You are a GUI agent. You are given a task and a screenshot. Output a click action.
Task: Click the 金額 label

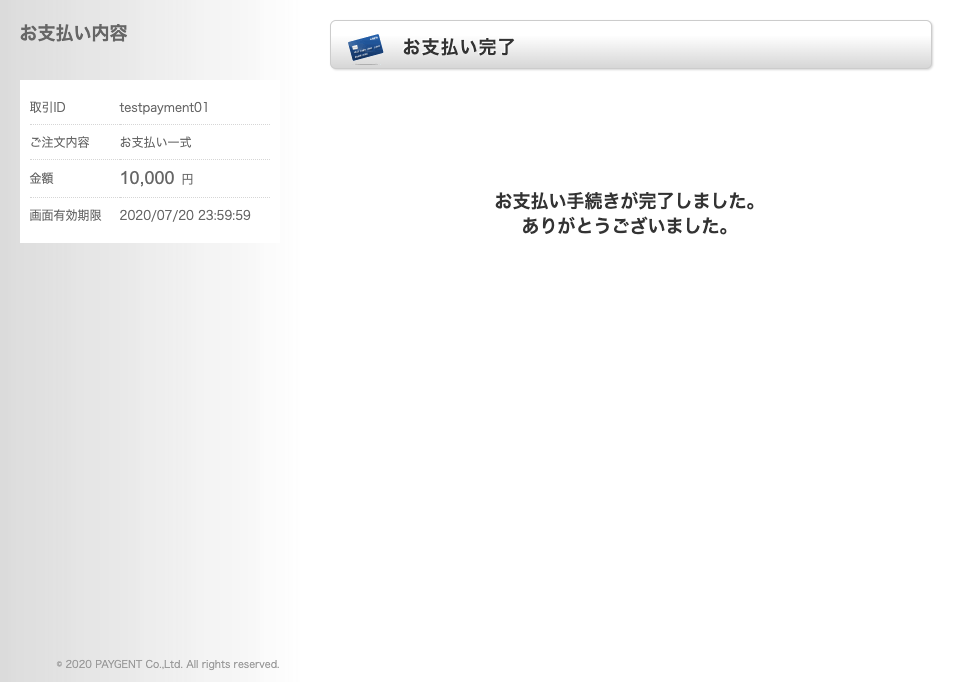41,178
